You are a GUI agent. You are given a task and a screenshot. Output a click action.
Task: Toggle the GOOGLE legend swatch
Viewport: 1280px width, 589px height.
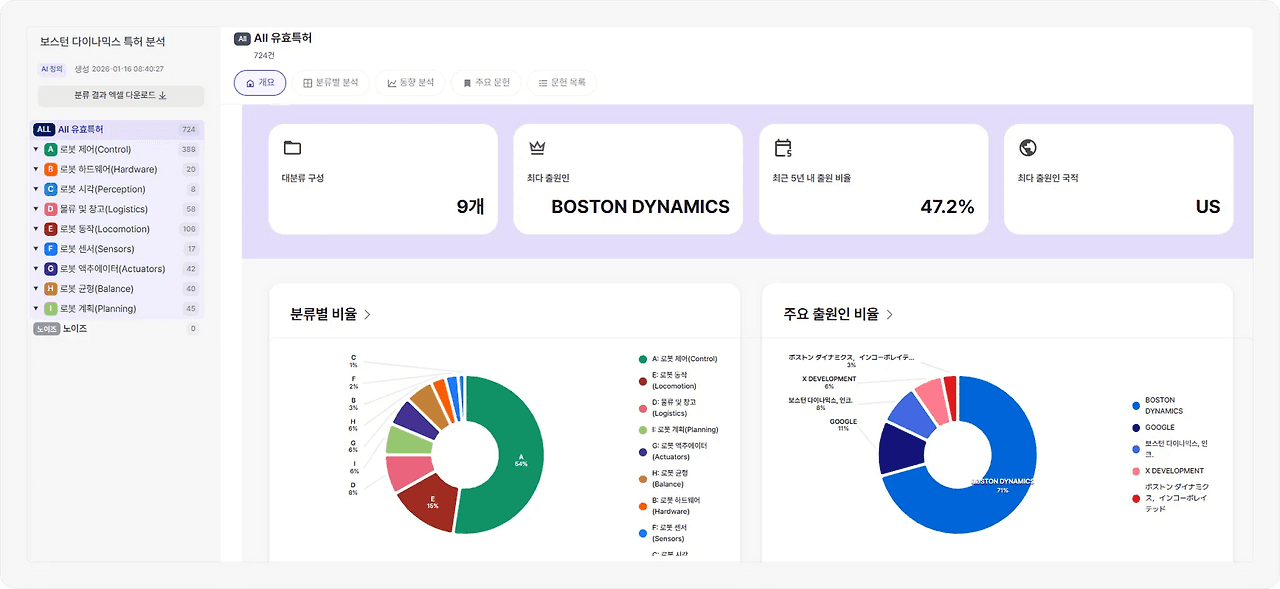(x=1136, y=427)
